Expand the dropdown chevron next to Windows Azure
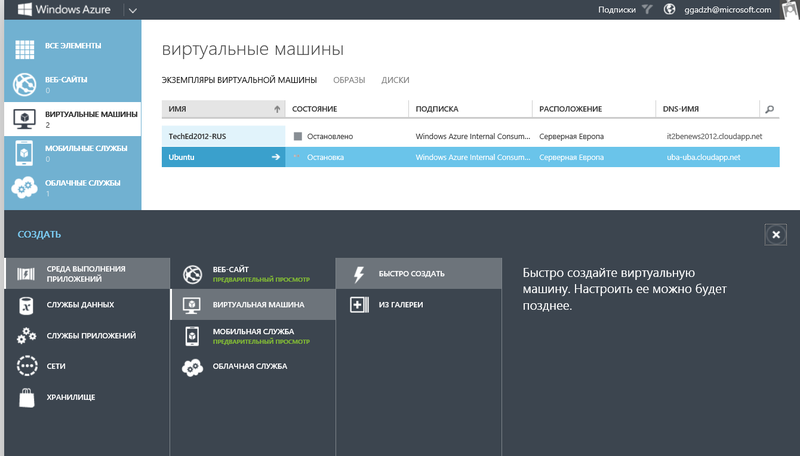800x456 pixels. click(x=133, y=10)
